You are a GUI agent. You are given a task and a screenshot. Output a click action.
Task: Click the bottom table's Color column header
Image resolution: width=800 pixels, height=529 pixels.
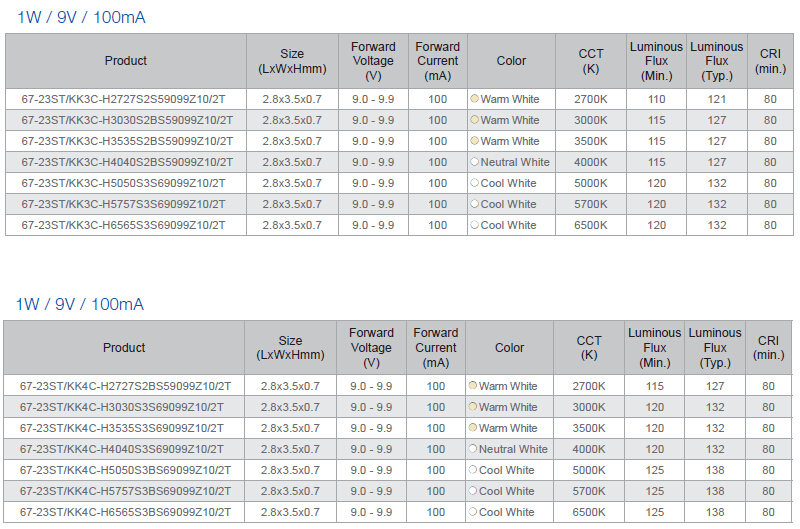509,348
